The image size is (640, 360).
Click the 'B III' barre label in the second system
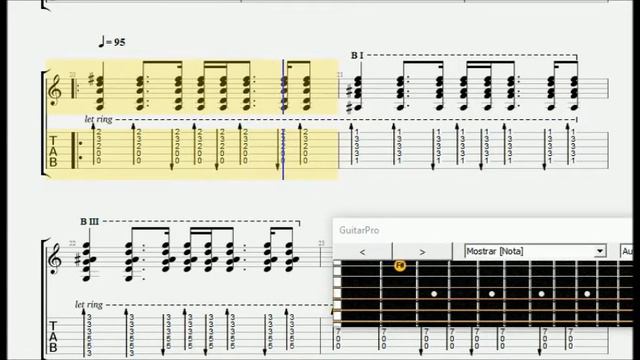click(x=89, y=222)
